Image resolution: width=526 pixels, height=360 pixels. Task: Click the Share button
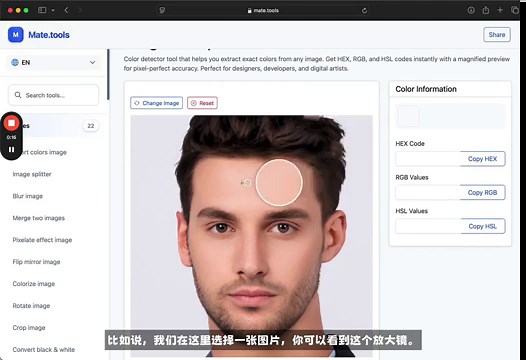(x=497, y=35)
